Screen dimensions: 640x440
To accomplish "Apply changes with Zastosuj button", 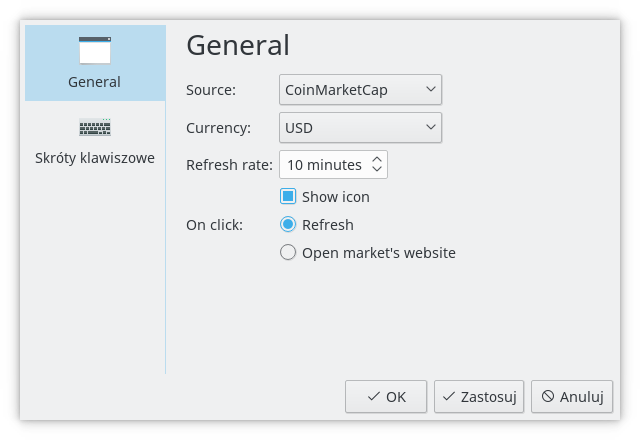I will pos(479,397).
